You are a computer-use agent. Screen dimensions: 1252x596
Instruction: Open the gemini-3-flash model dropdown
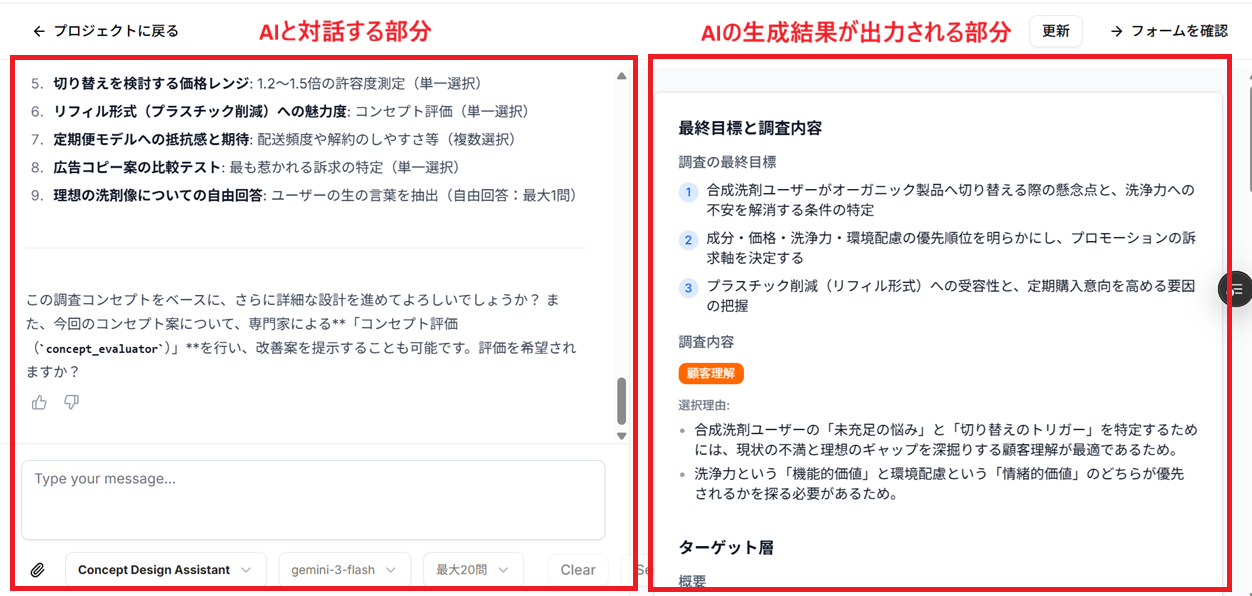coord(344,570)
